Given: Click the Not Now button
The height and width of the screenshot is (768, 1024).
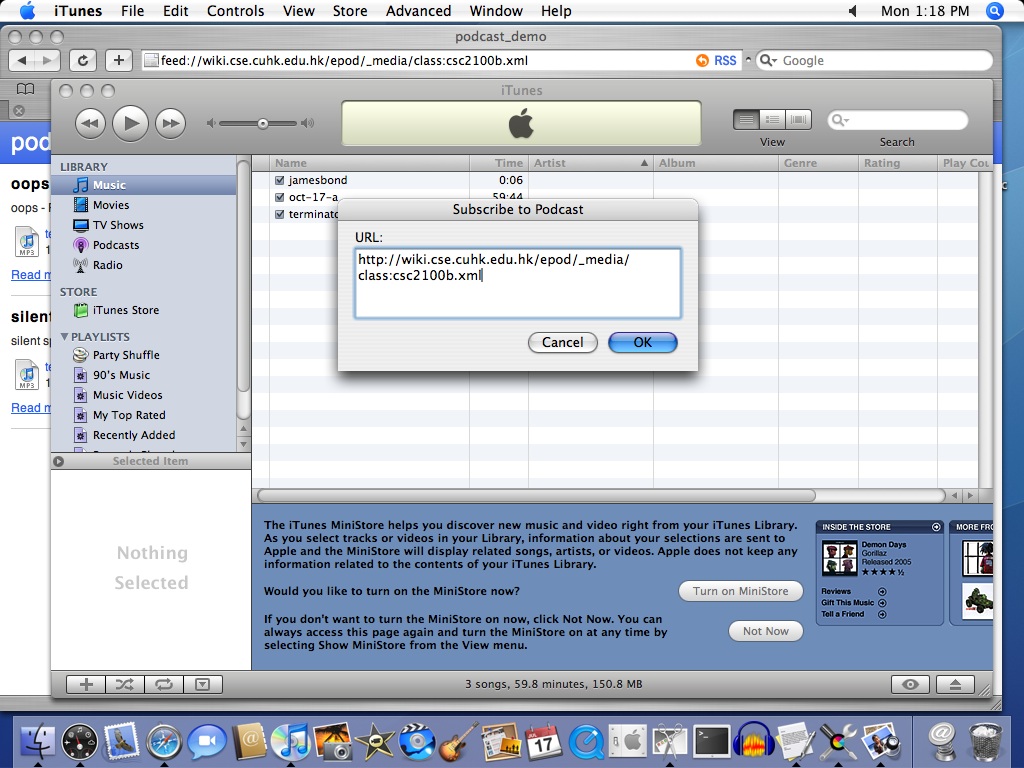Looking at the screenshot, I should click(765, 631).
